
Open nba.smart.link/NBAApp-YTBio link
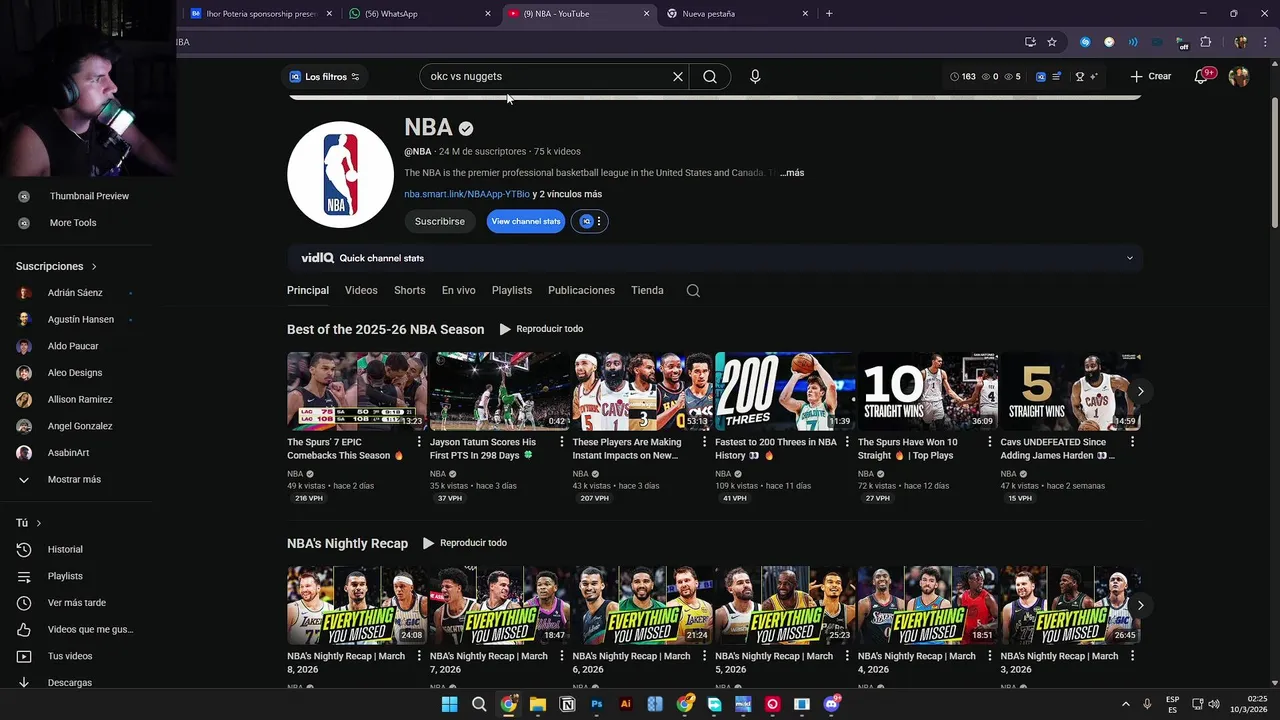tap(467, 194)
